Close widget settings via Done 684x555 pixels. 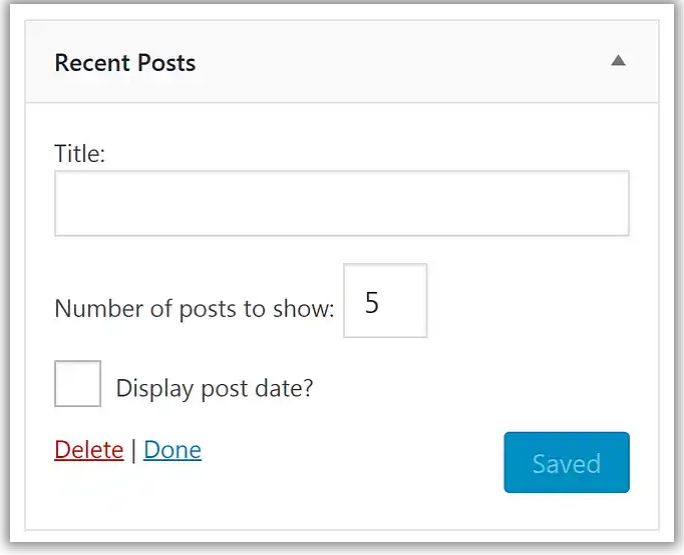click(172, 450)
